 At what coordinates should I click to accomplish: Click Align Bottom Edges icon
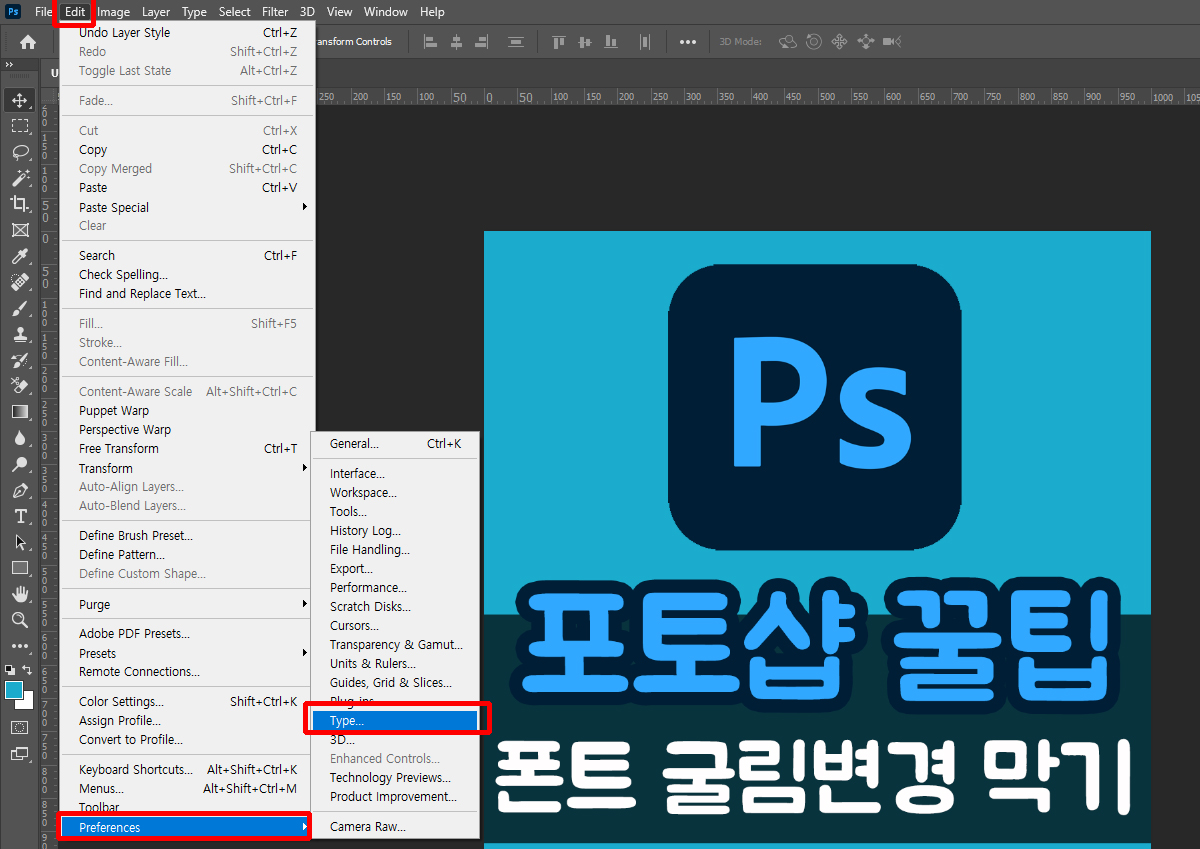611,42
